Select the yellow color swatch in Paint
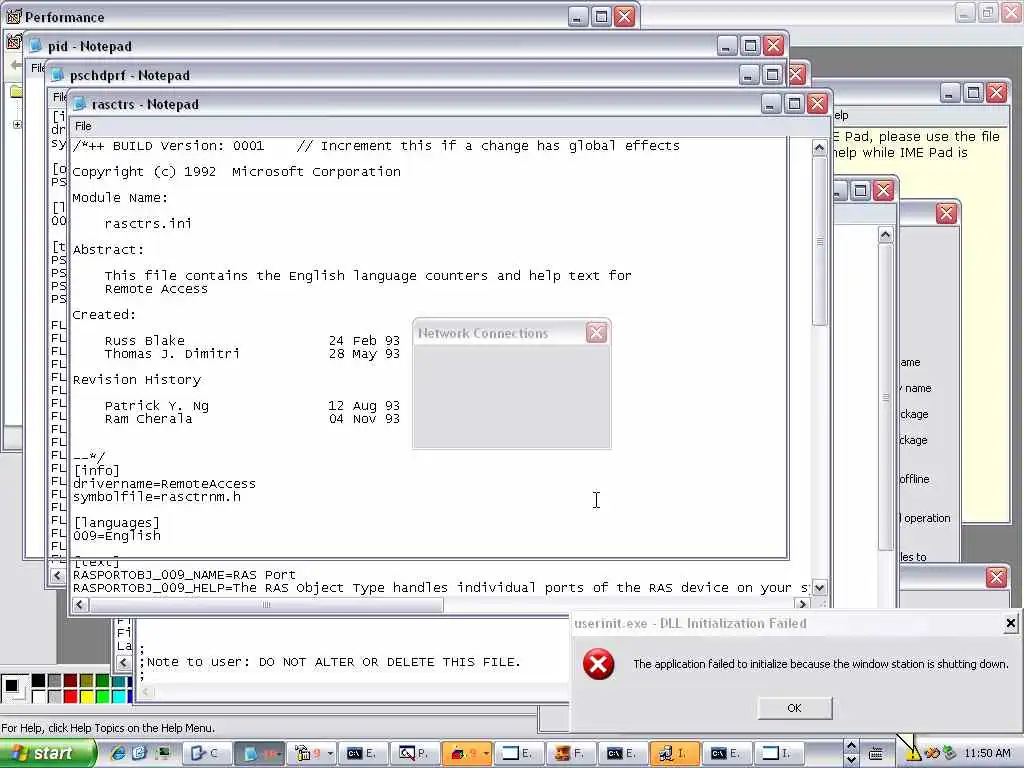1024x768 pixels. (x=86, y=697)
